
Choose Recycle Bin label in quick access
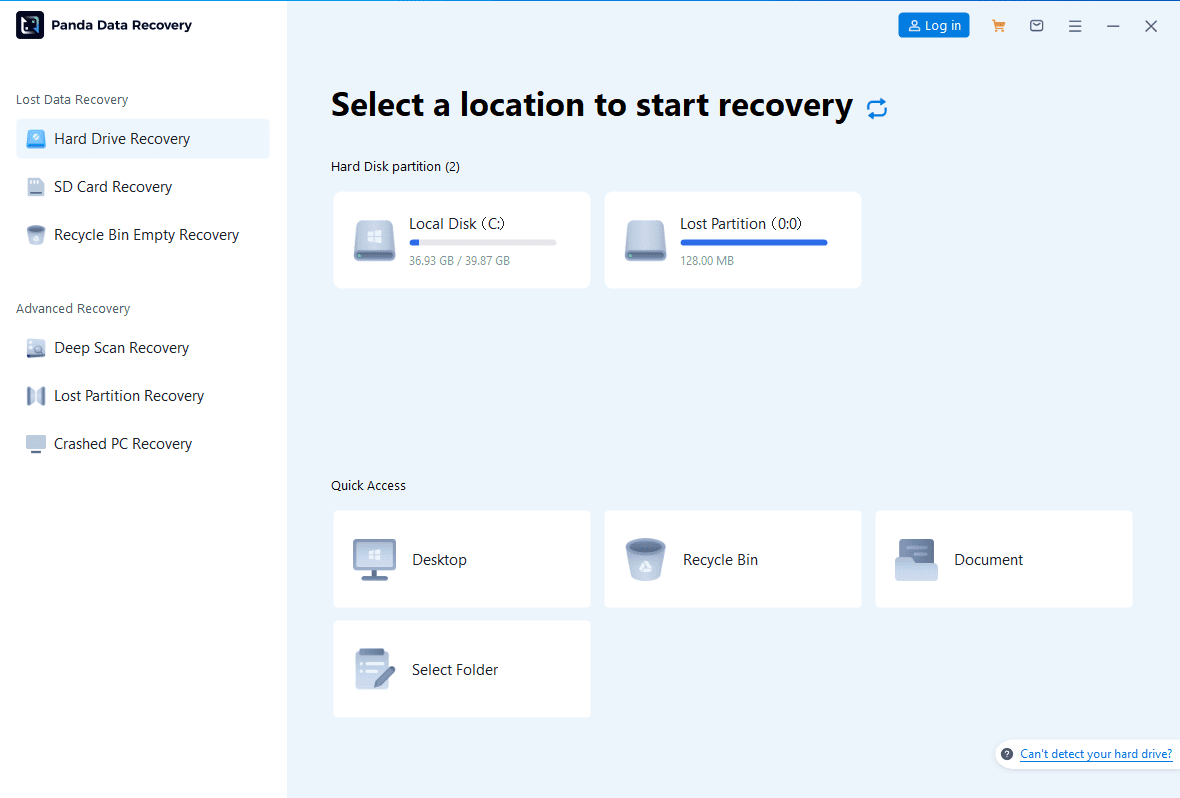pyautogui.click(x=720, y=560)
